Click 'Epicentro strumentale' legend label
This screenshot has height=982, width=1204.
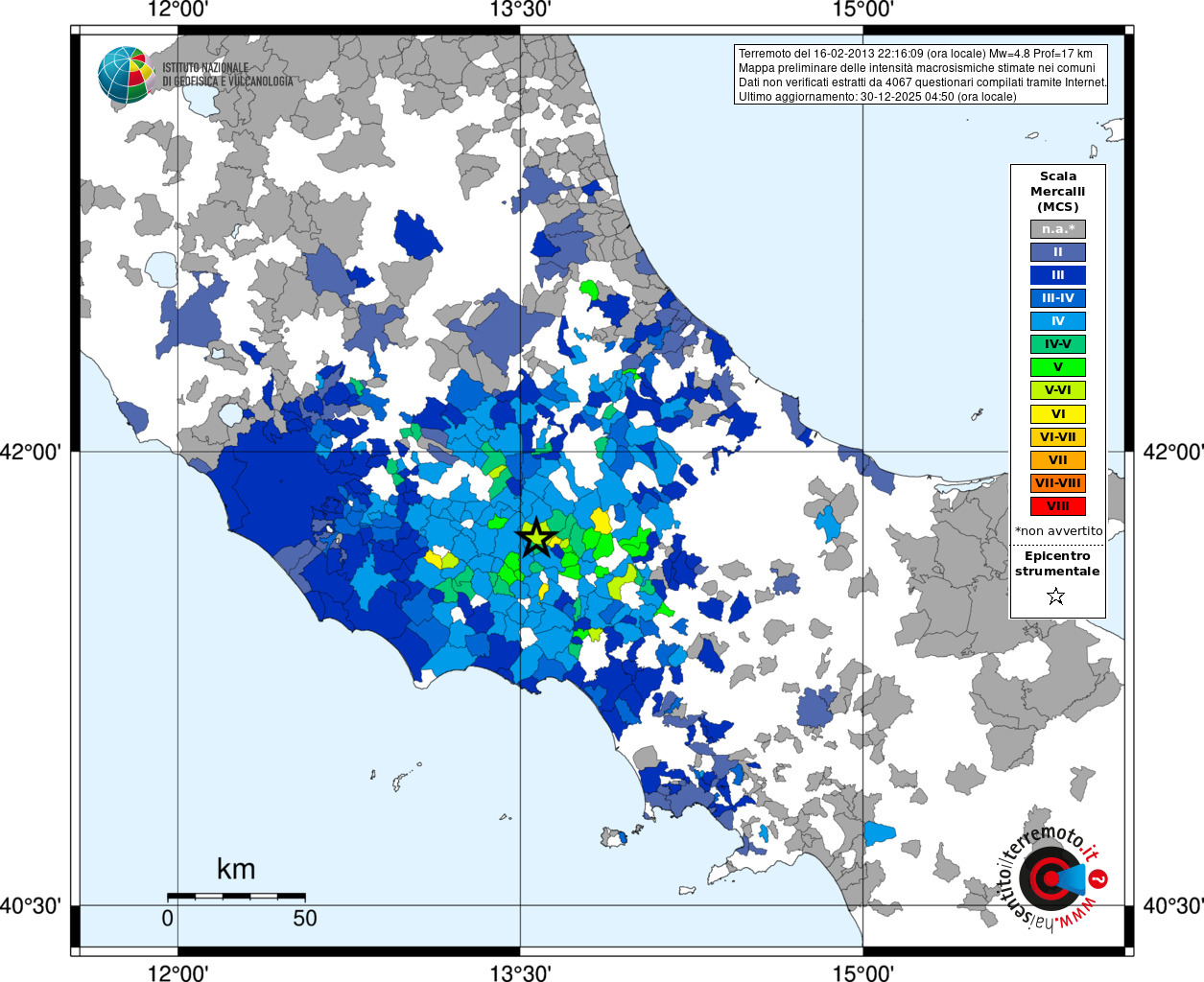(x=1057, y=564)
